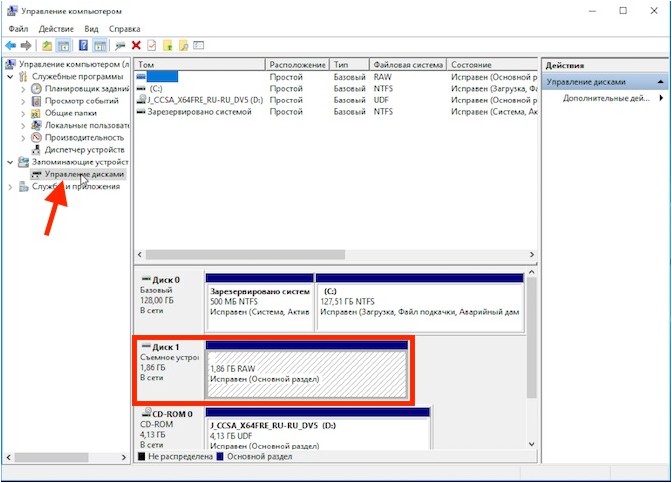Click the disk map scroll down arrow
The height and width of the screenshot is (483, 672).
pyautogui.click(x=531, y=444)
